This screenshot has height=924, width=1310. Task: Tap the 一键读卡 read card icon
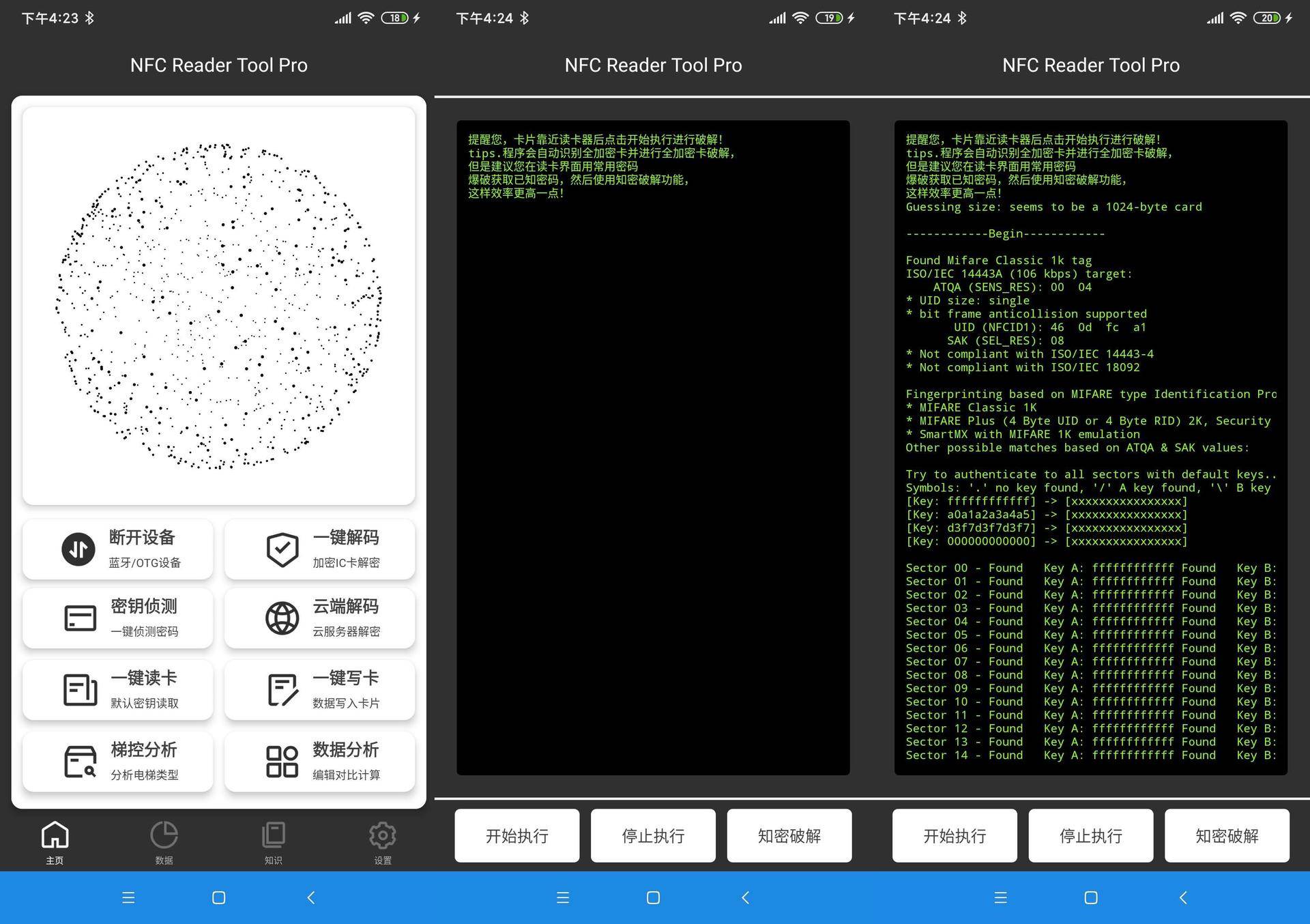(x=80, y=690)
